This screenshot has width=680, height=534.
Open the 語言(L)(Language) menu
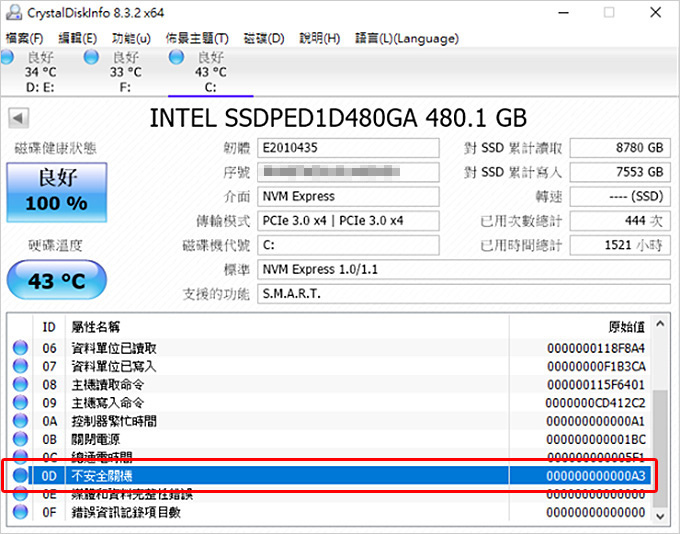pyautogui.click(x=407, y=39)
